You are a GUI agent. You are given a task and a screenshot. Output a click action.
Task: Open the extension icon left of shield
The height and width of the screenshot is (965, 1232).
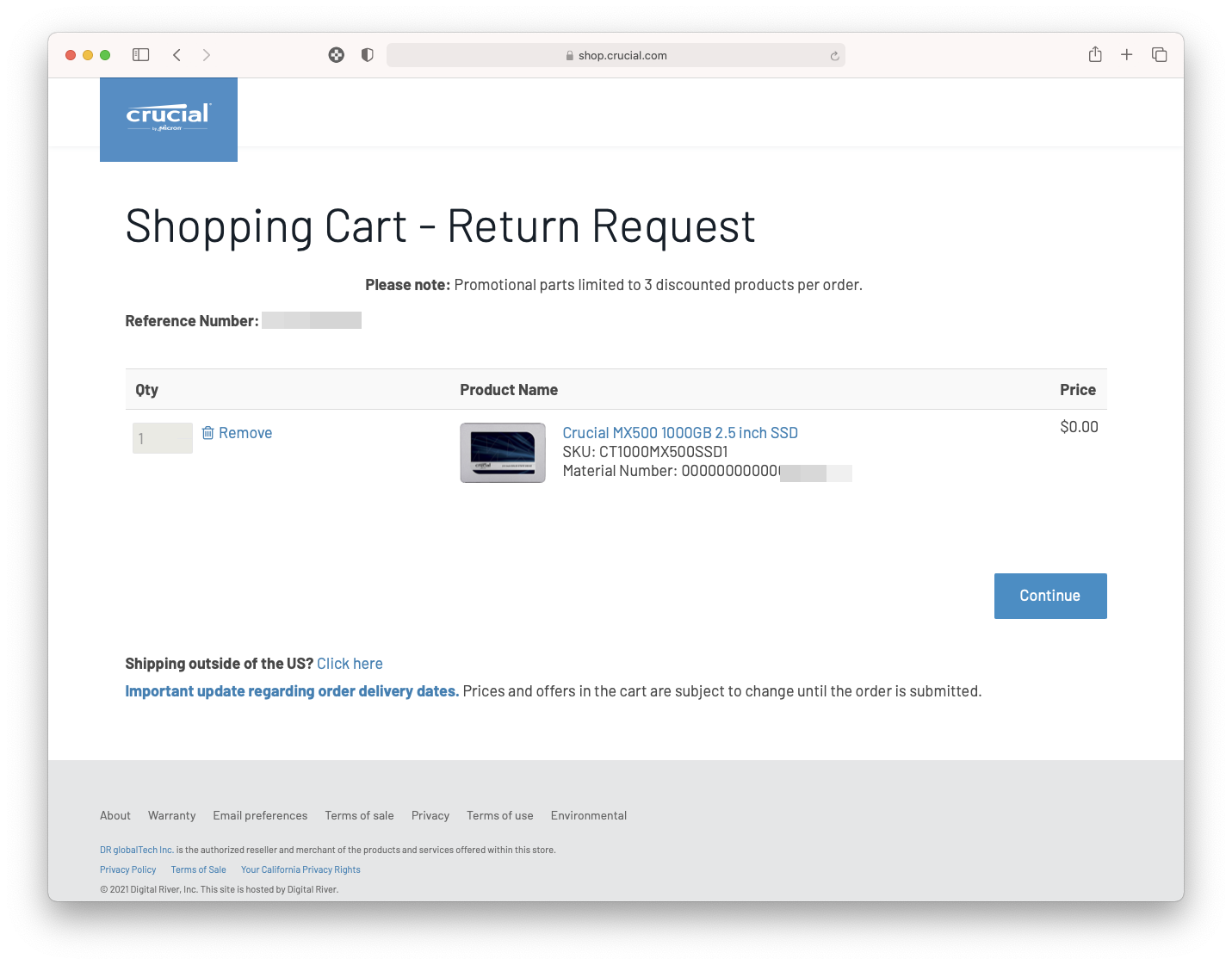337,55
